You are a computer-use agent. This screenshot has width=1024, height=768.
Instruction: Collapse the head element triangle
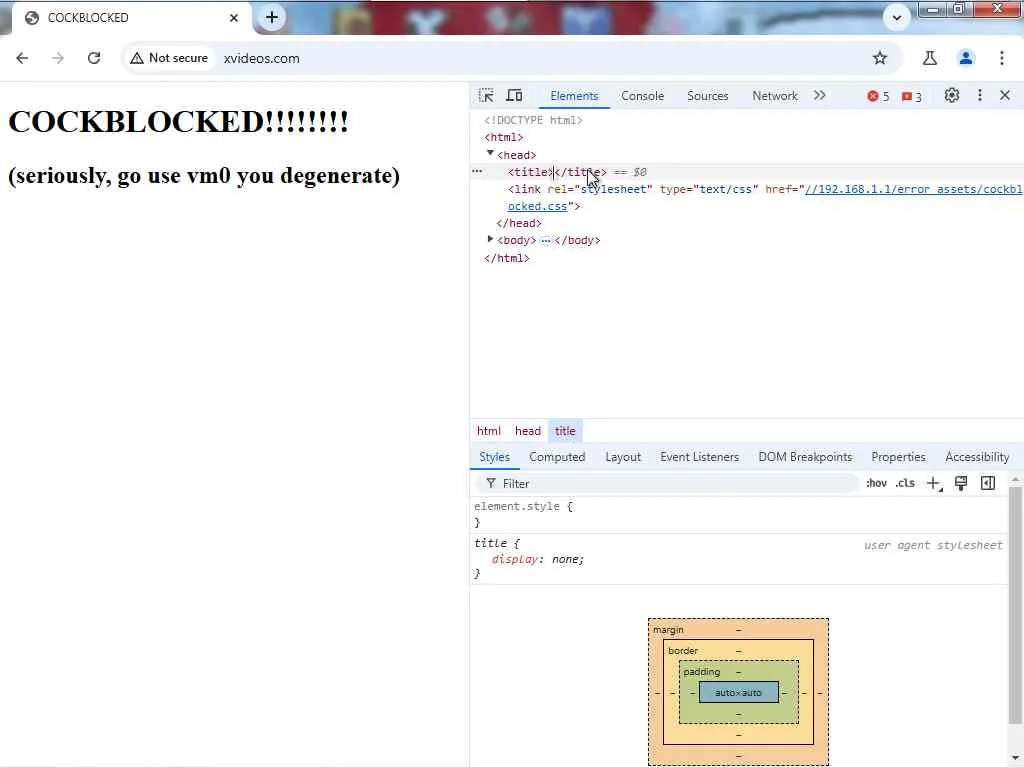click(490, 153)
